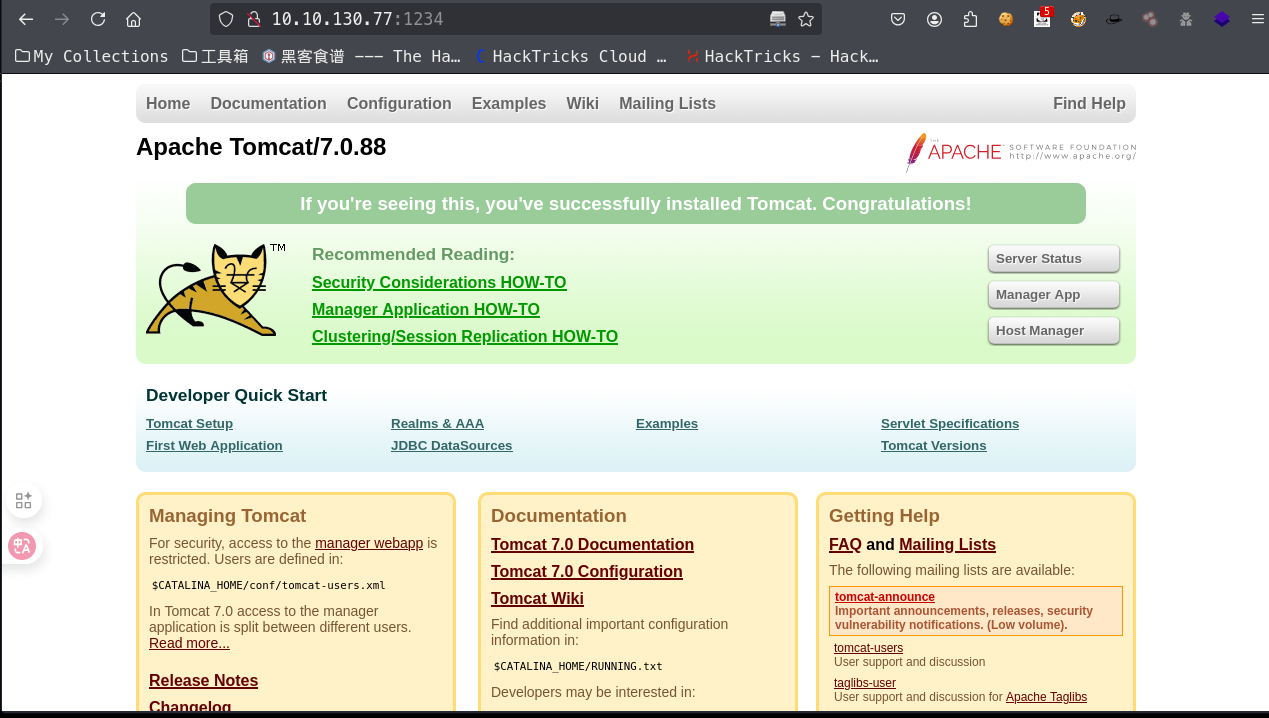Select Wiki in the Tomcat navigation bar
This screenshot has width=1269, height=718.
coord(582,103)
